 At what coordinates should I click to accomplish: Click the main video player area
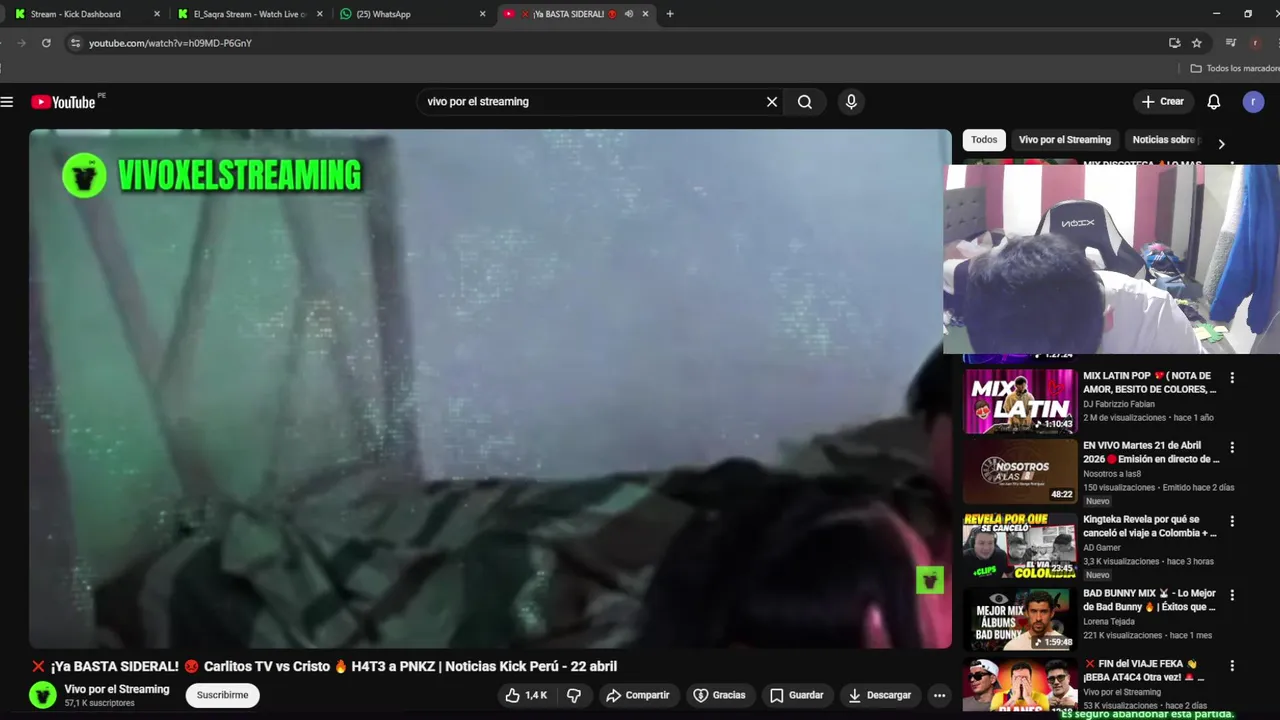coord(490,388)
